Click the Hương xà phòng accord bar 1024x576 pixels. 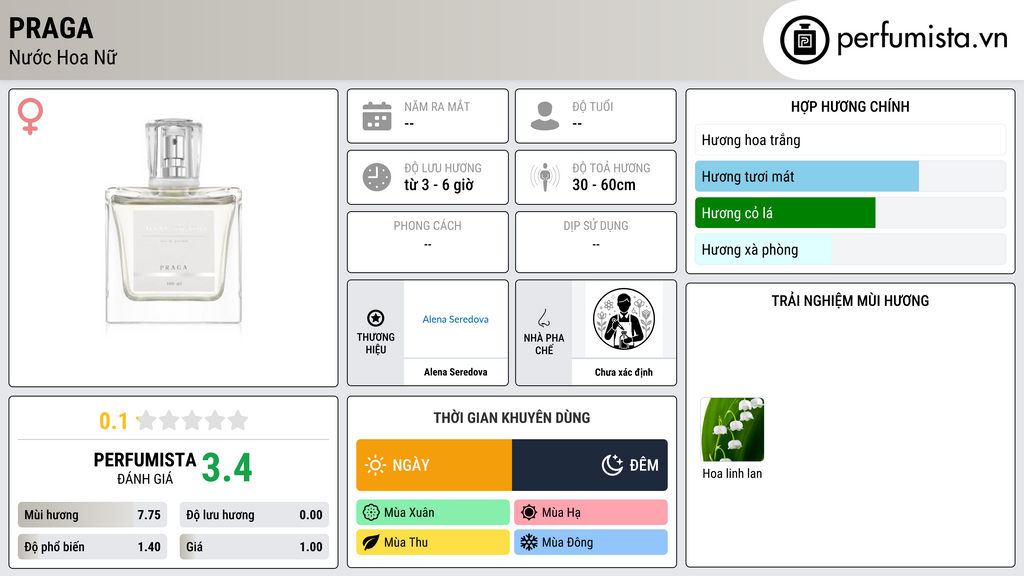[850, 249]
